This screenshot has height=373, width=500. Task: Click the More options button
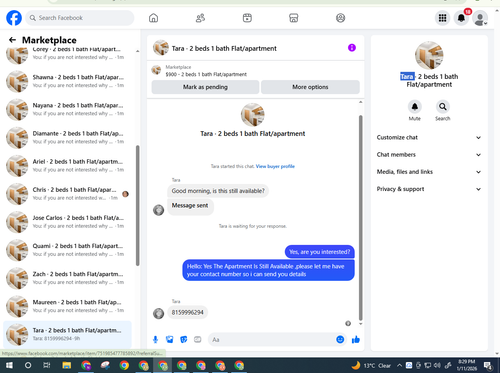point(310,87)
